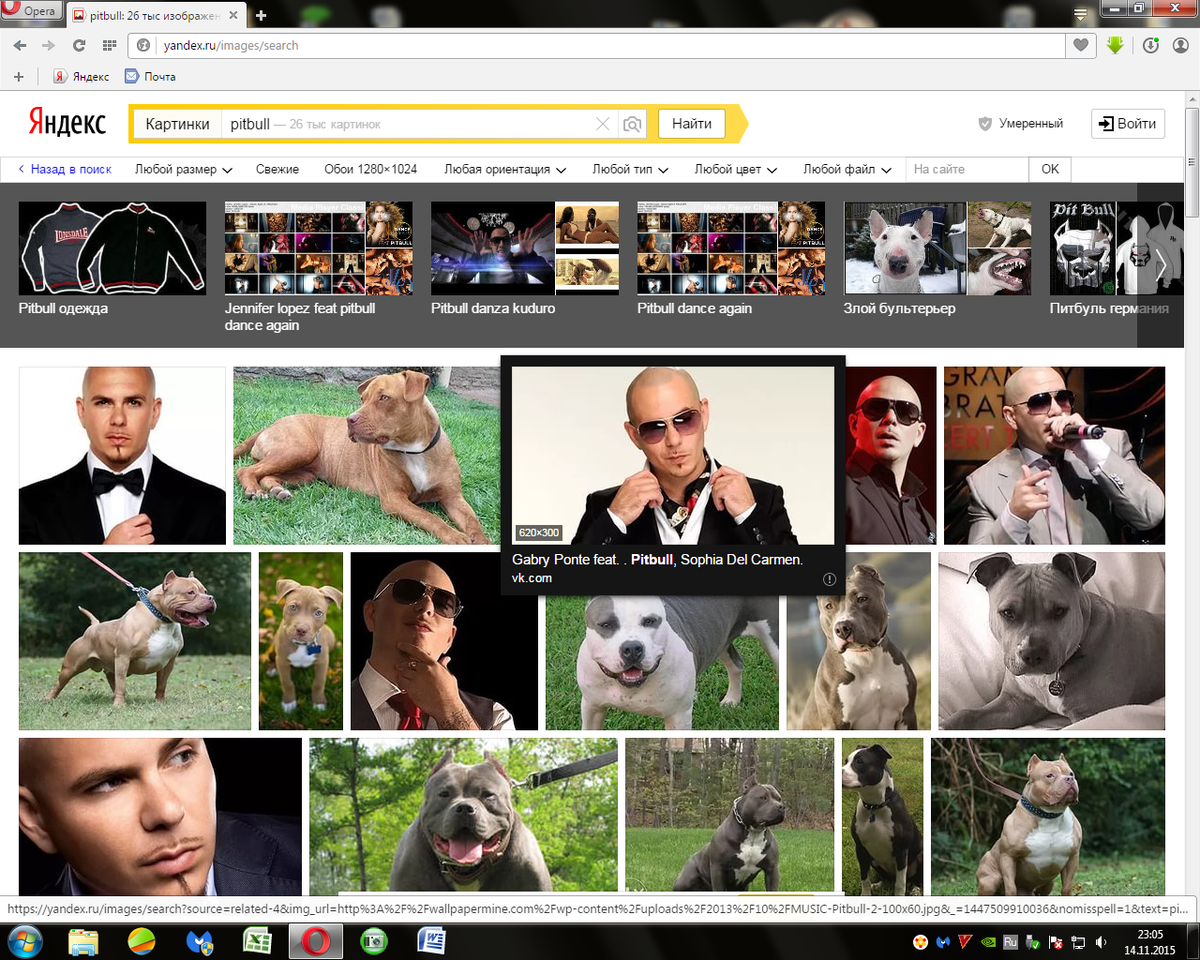Clear the search query with X
Viewport: 1200px width, 960px height.
point(602,124)
